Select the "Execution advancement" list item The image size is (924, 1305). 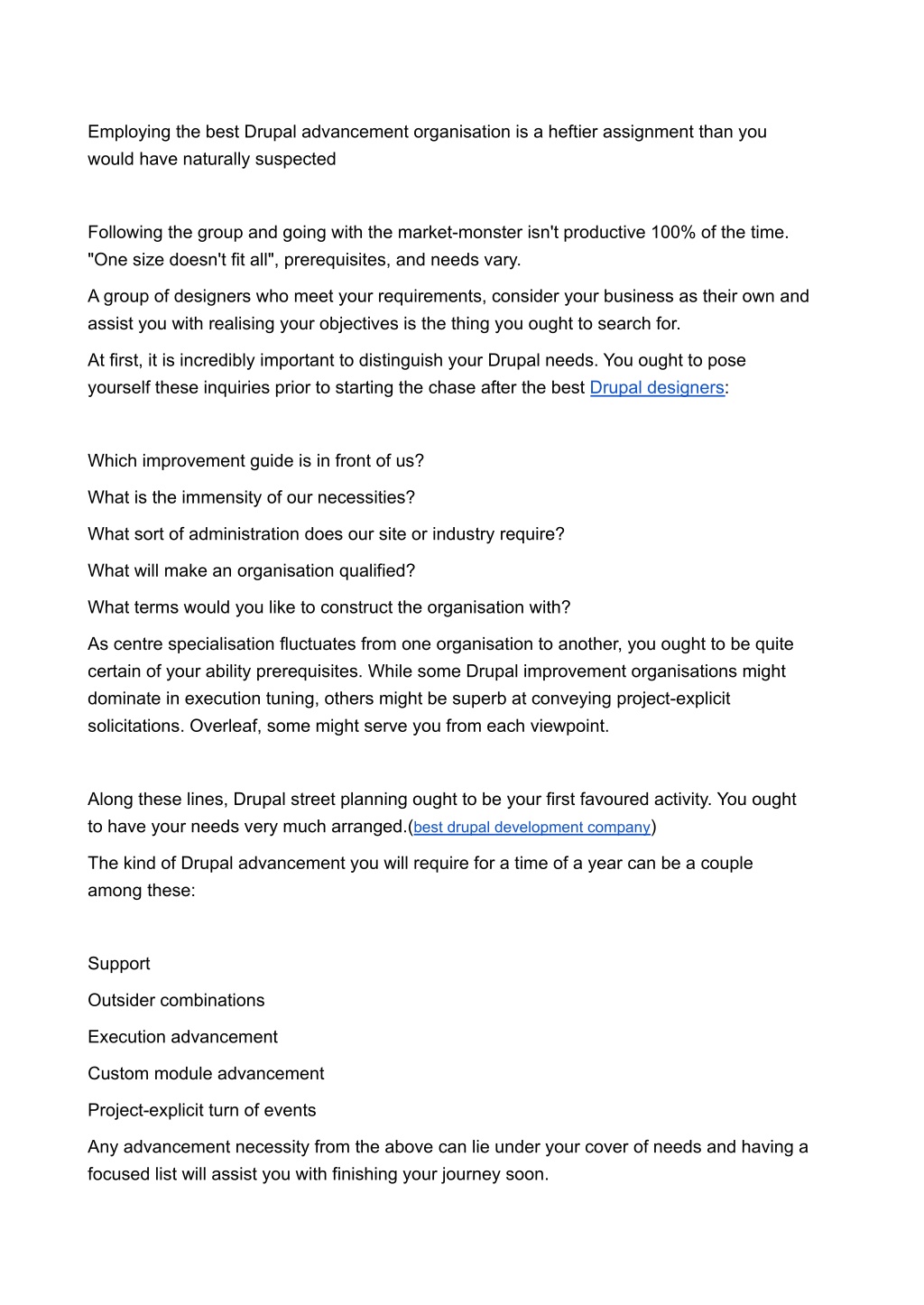(182, 1037)
